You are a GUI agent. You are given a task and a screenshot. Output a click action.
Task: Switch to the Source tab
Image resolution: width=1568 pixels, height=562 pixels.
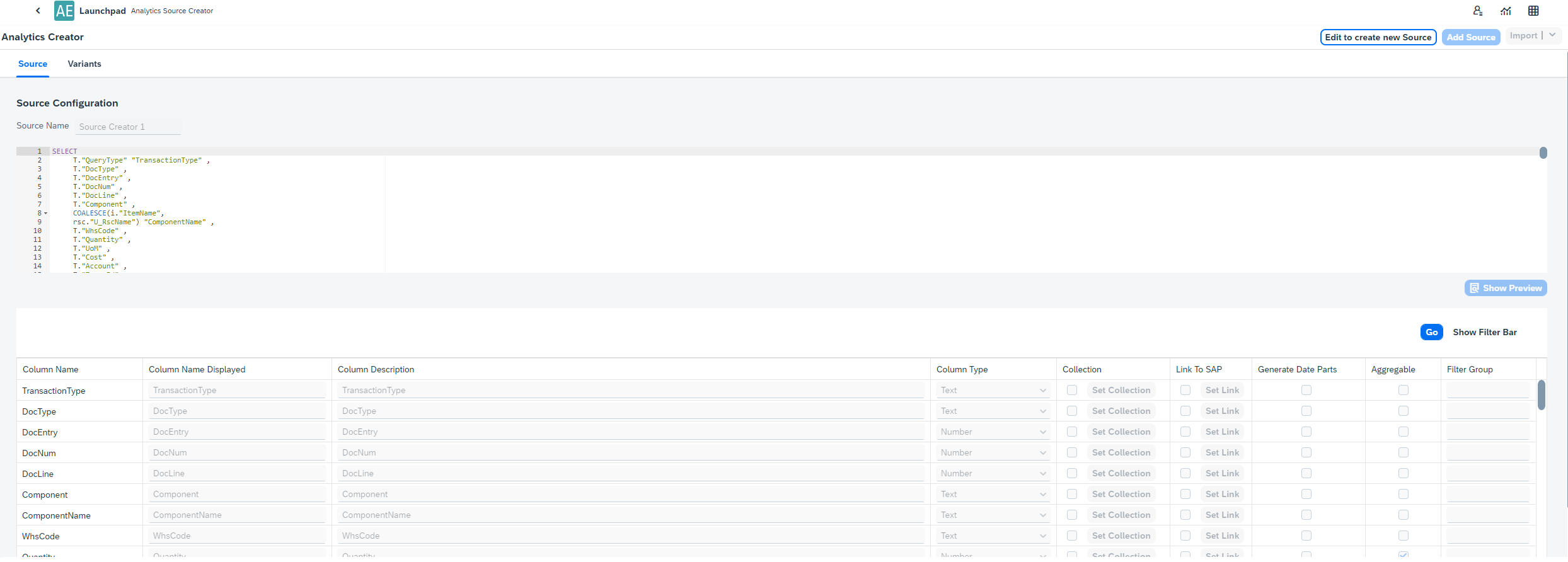[33, 64]
